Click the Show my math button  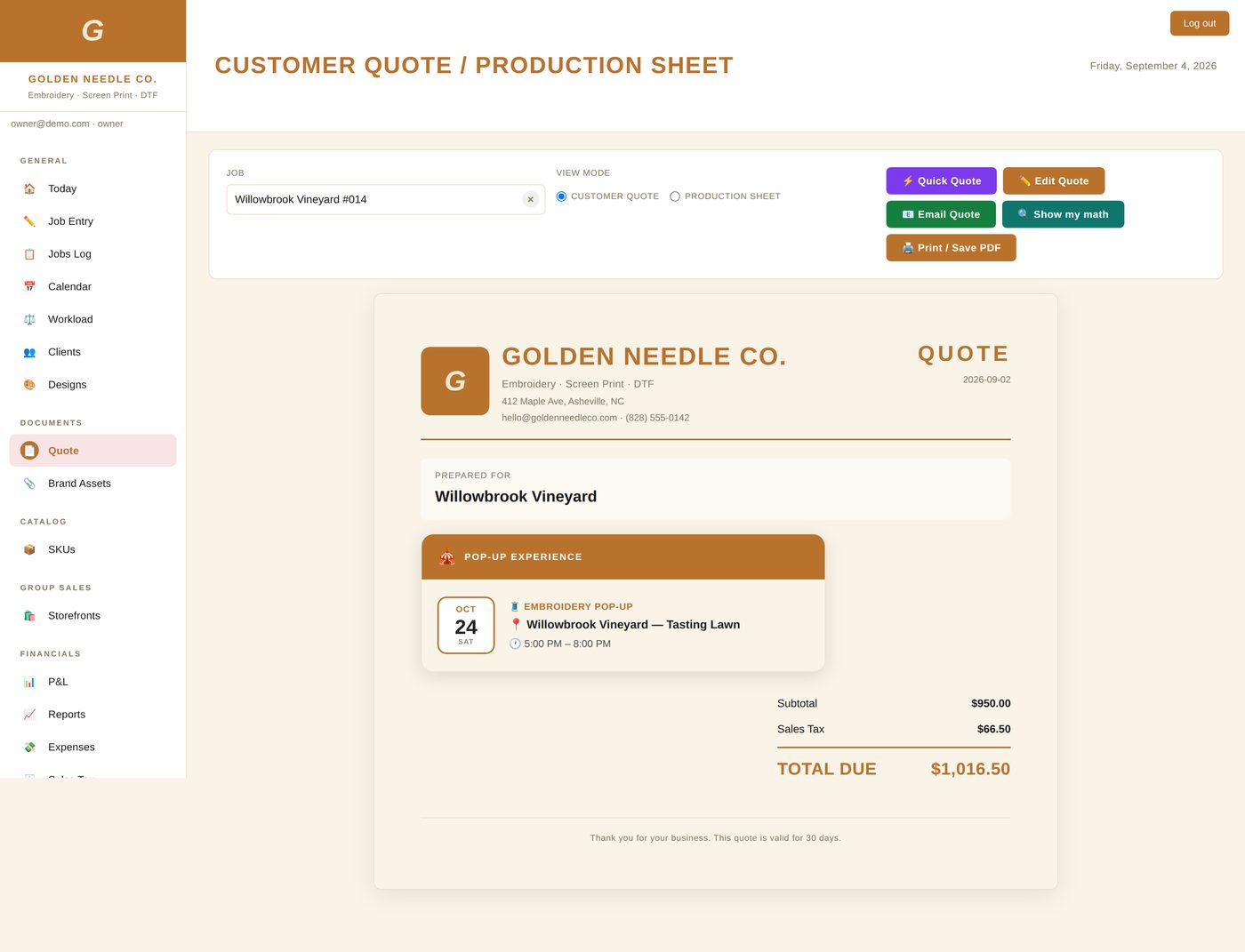tap(1063, 214)
